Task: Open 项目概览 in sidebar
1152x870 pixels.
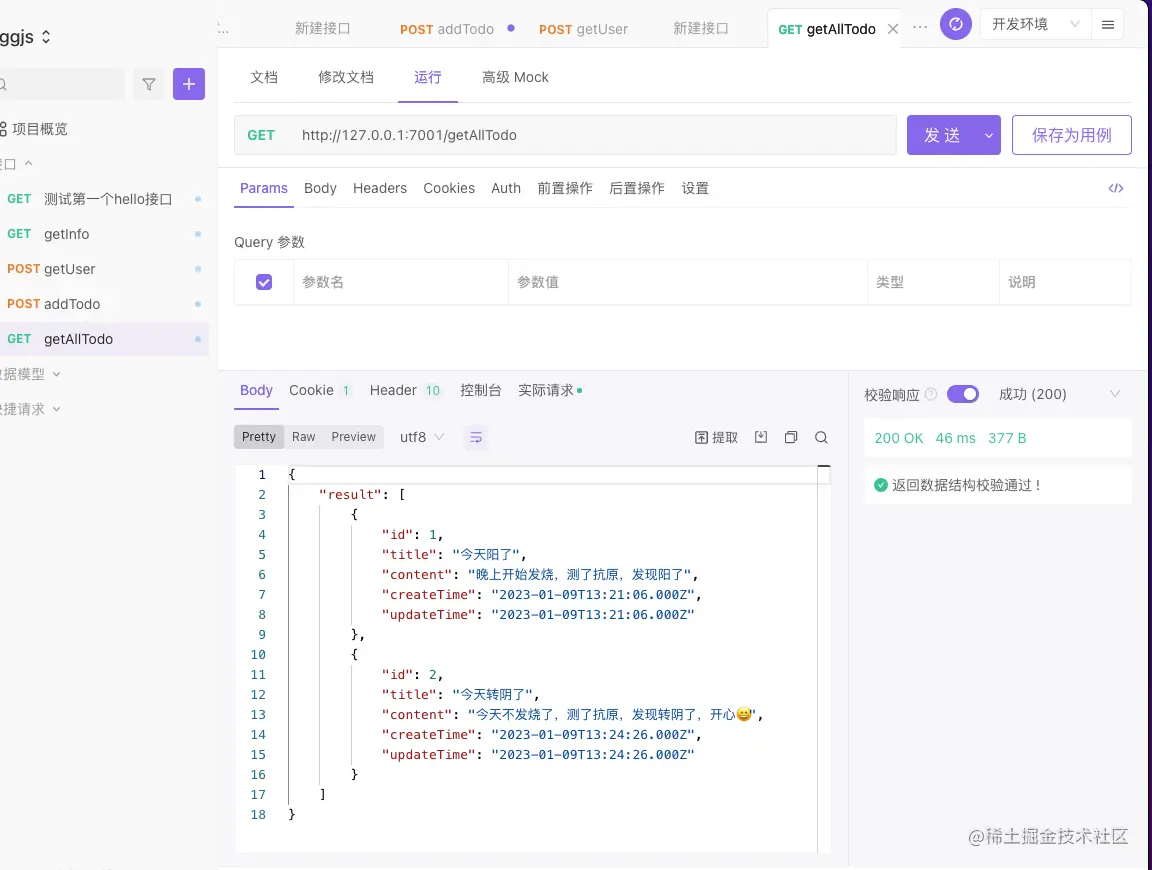Action: tap(34, 129)
